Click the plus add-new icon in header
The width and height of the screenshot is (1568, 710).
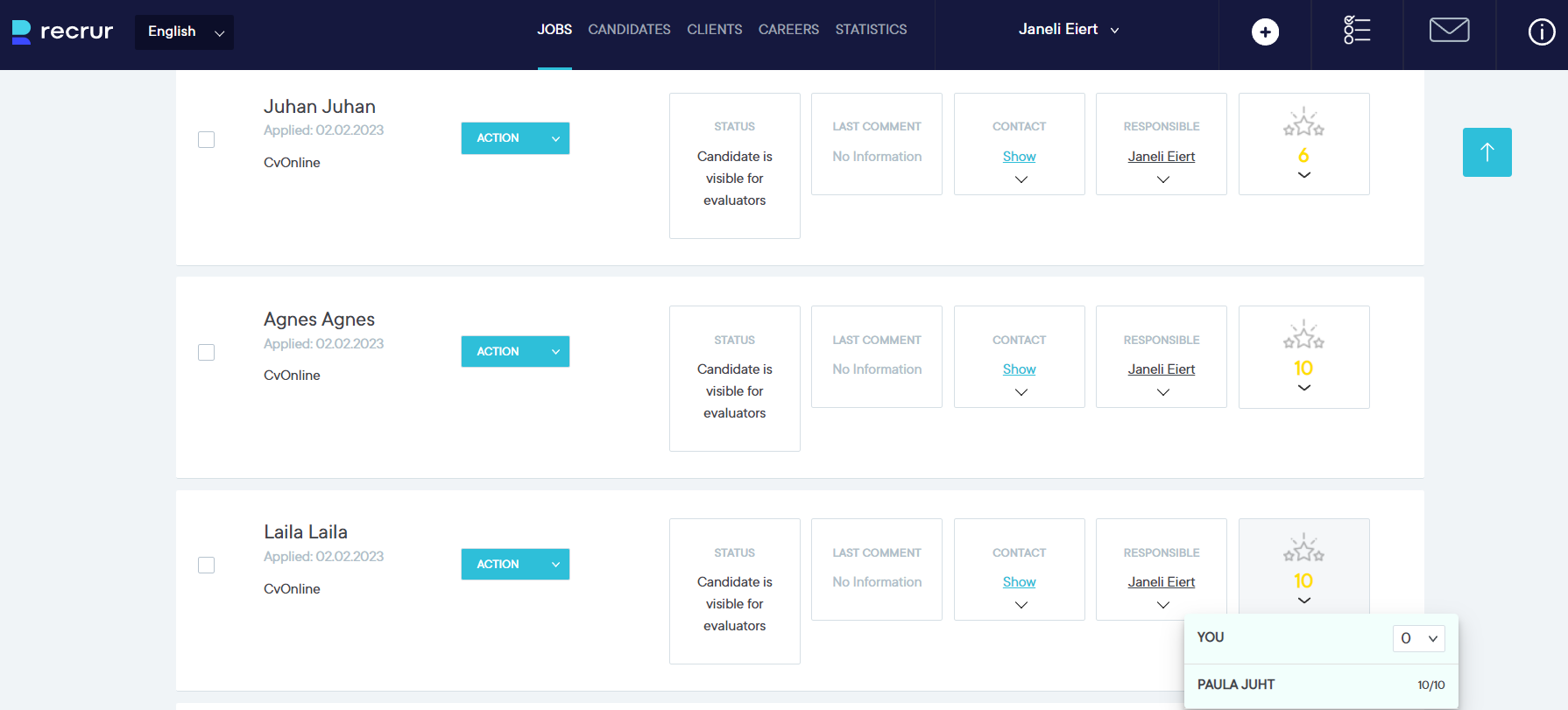point(1264,32)
